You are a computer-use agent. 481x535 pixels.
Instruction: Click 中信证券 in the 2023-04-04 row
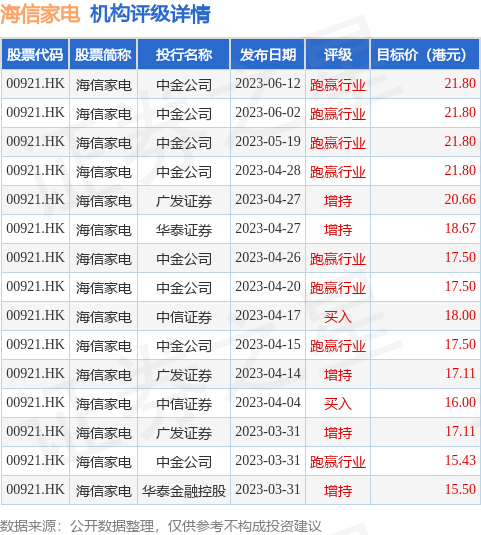[184, 404]
